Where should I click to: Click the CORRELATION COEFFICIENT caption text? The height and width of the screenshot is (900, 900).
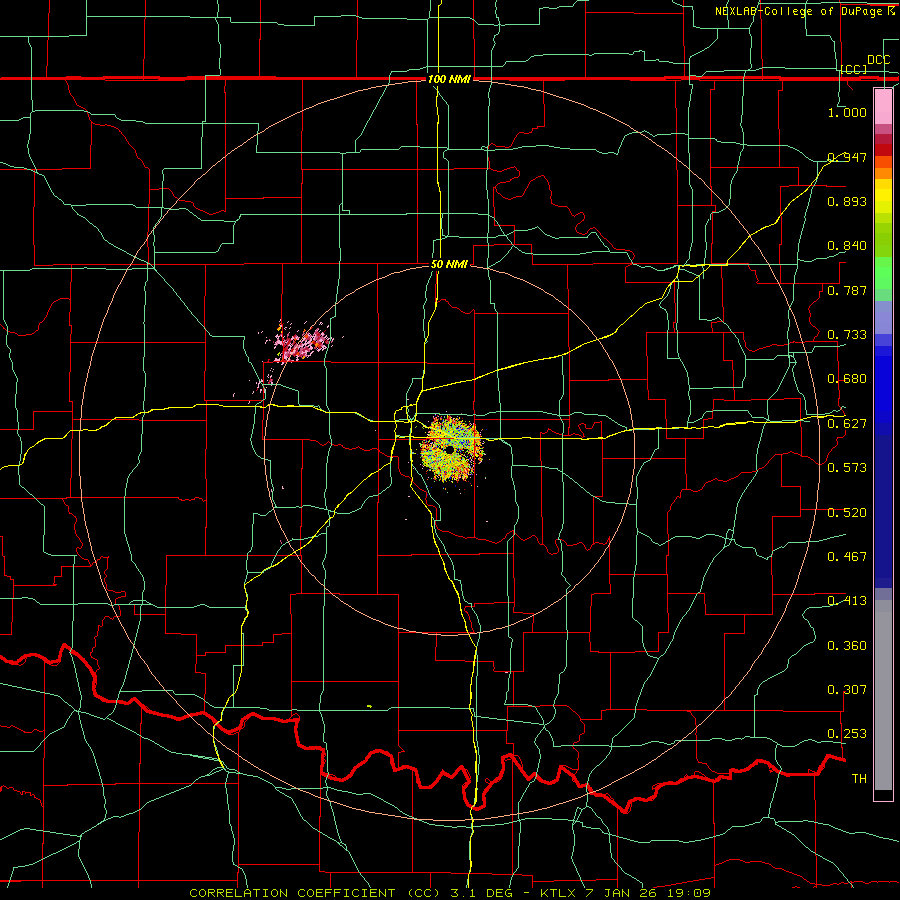tap(292, 893)
